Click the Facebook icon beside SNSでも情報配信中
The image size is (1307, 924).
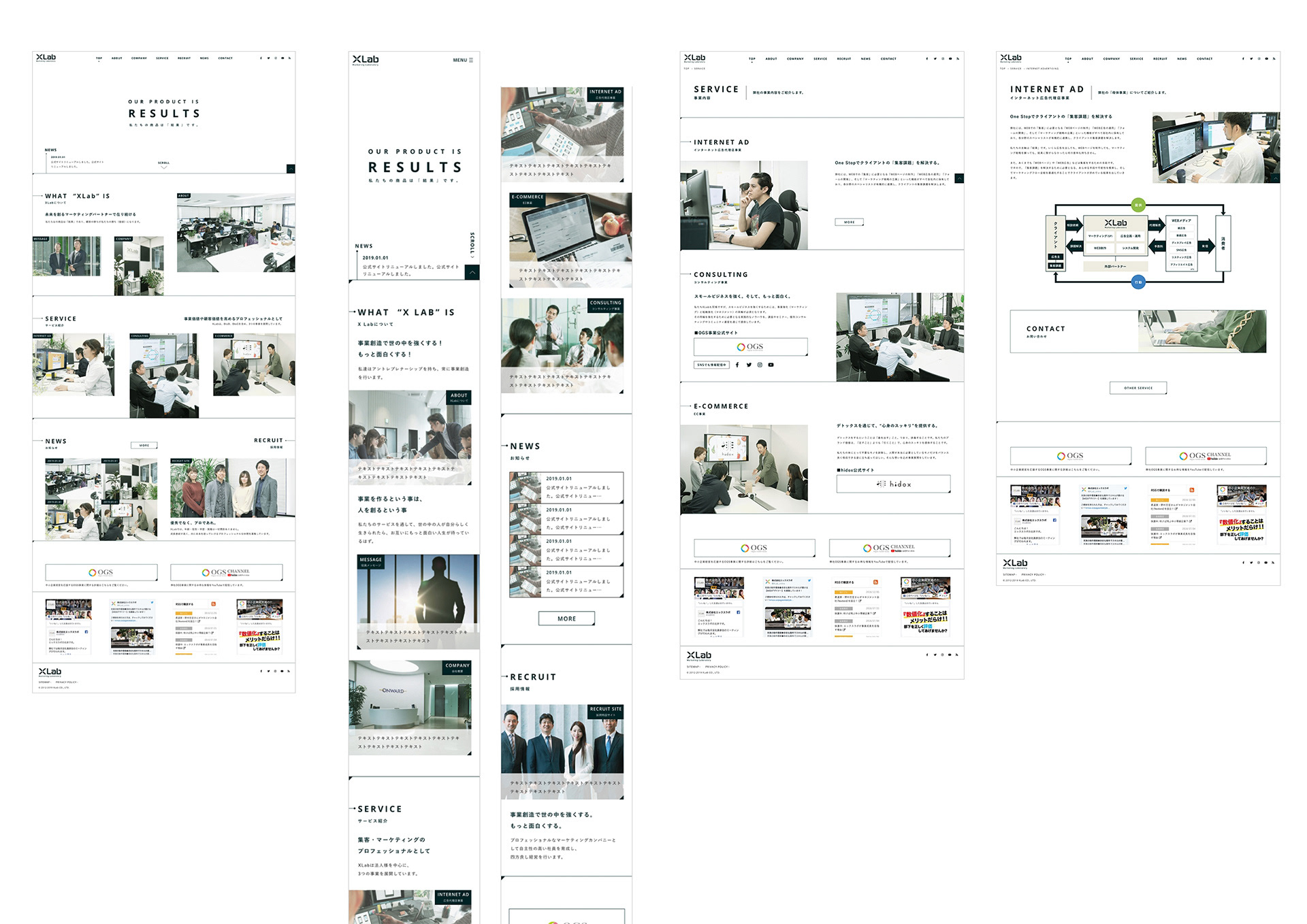click(737, 365)
